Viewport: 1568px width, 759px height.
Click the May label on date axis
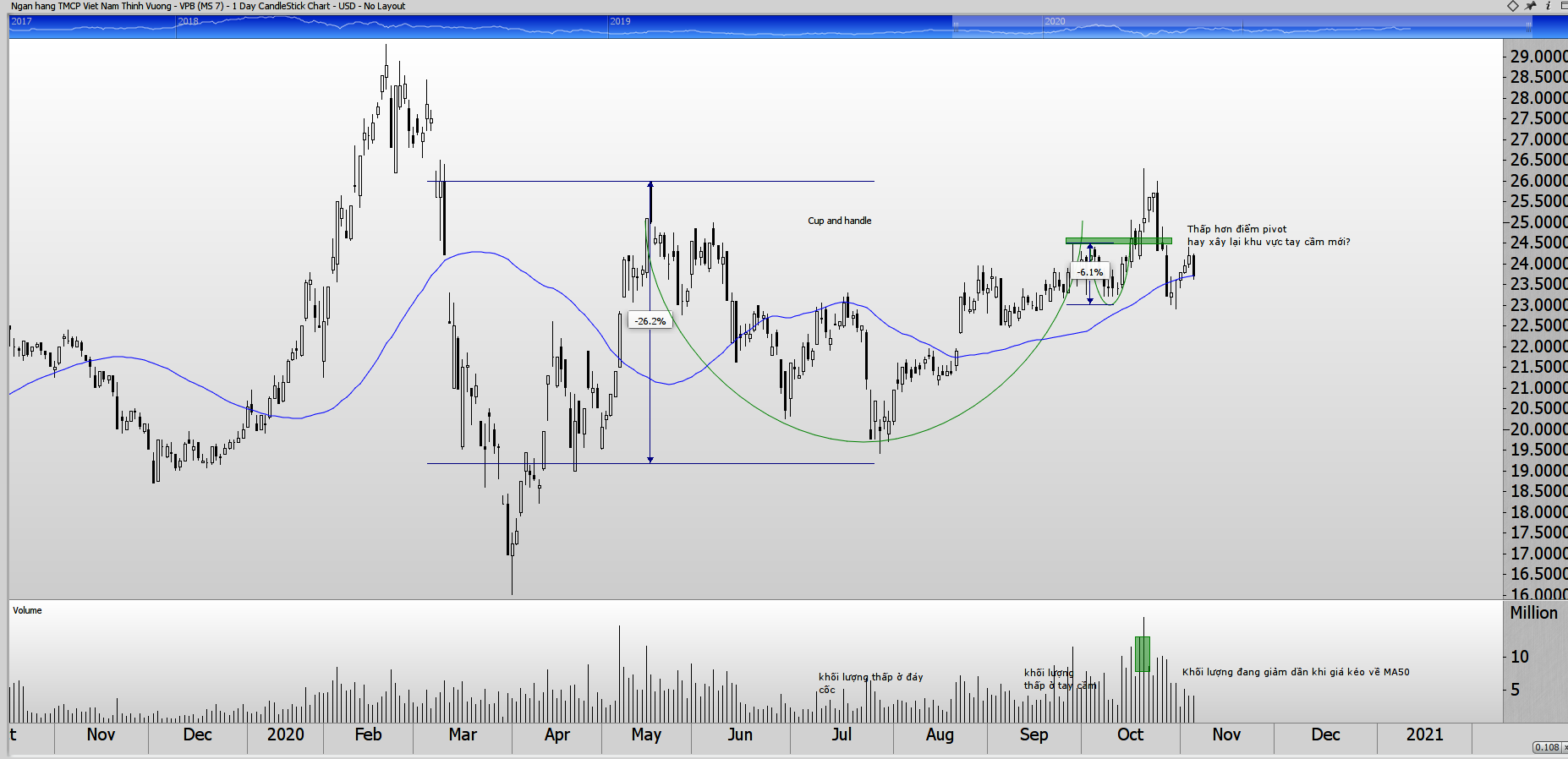click(x=646, y=734)
